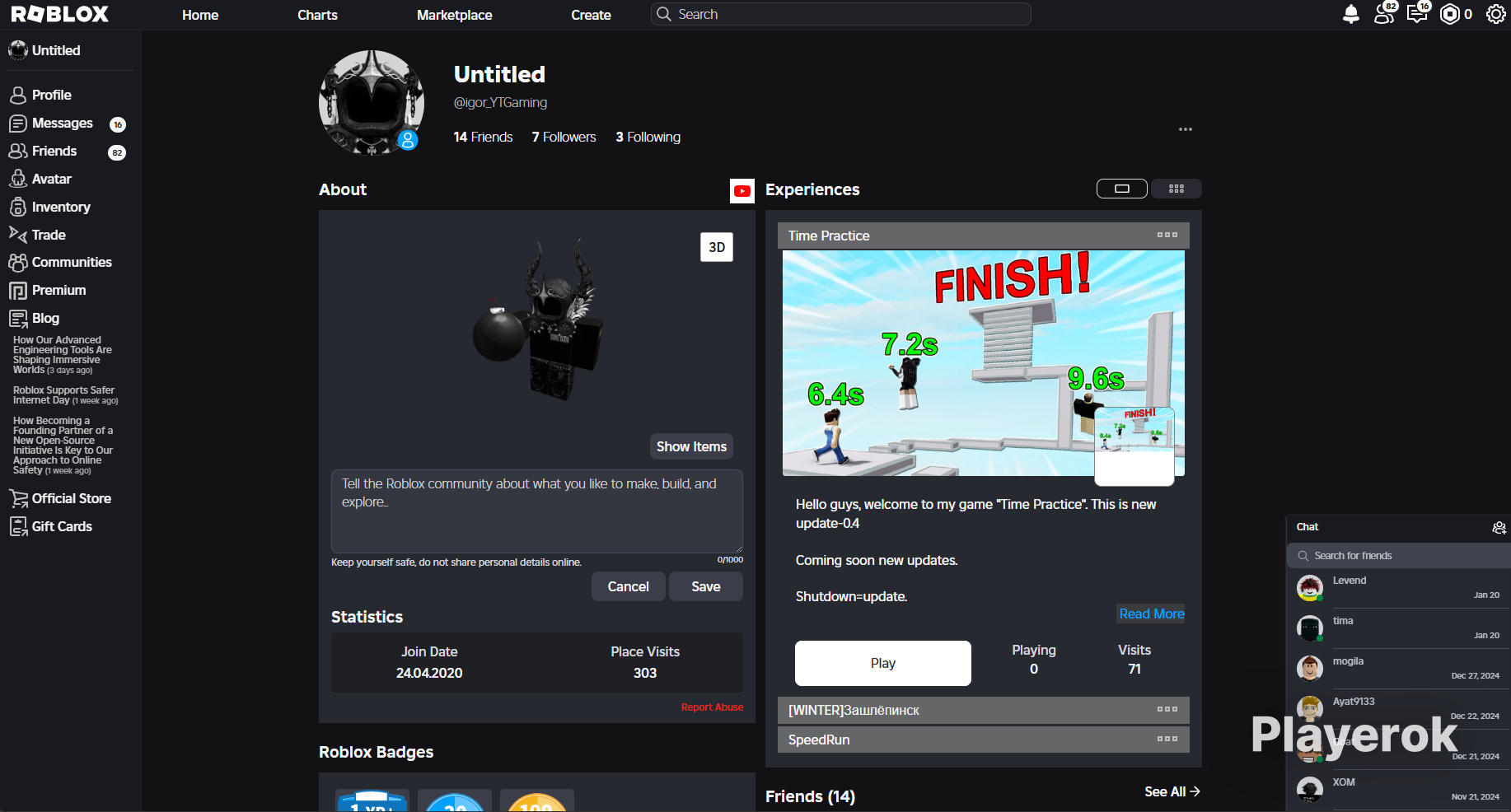Open messages icon in top bar

[x=1417, y=14]
